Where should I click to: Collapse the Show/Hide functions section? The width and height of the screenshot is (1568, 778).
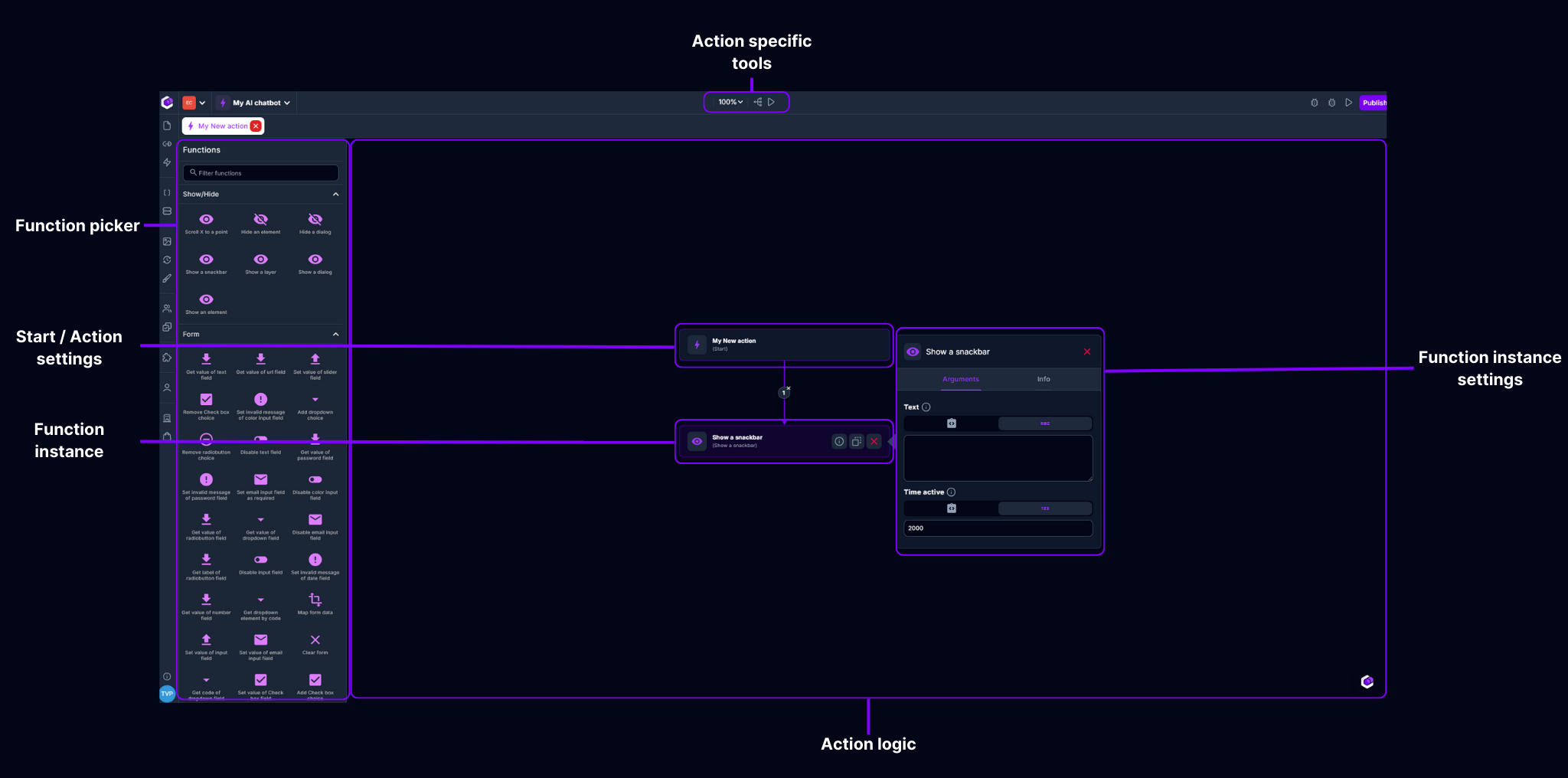[x=335, y=194]
